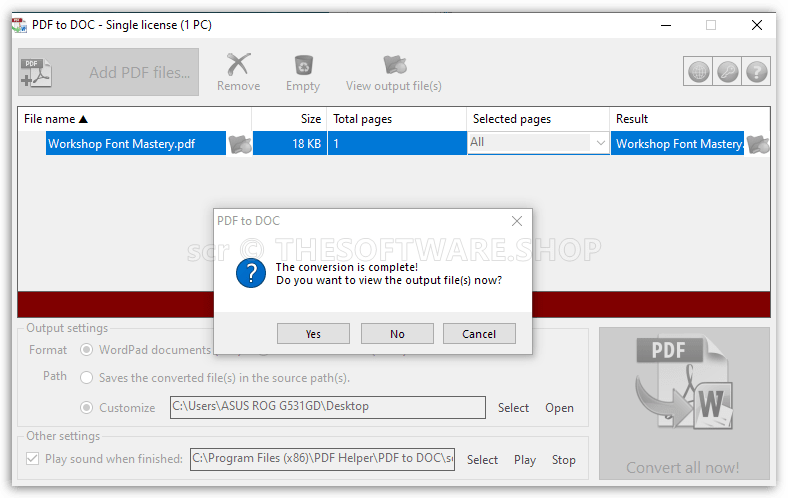Click Open next to the output path
Viewport: 788px width, 498px height.
pyautogui.click(x=559, y=408)
